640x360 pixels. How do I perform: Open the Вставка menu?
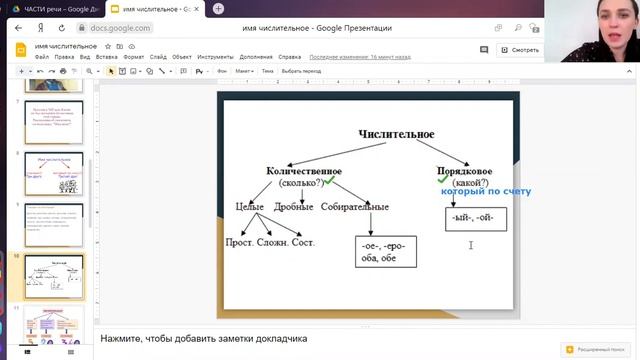point(107,57)
